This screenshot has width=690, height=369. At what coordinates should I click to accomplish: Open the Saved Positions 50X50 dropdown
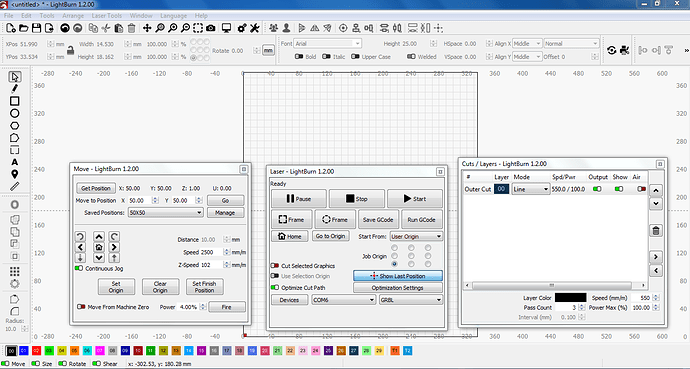(x=165, y=212)
